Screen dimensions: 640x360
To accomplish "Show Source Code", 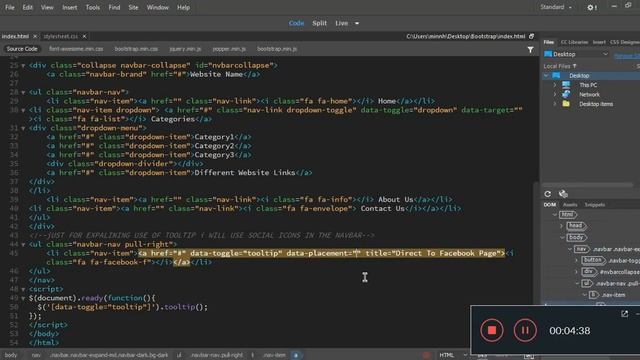I will (x=22, y=49).
